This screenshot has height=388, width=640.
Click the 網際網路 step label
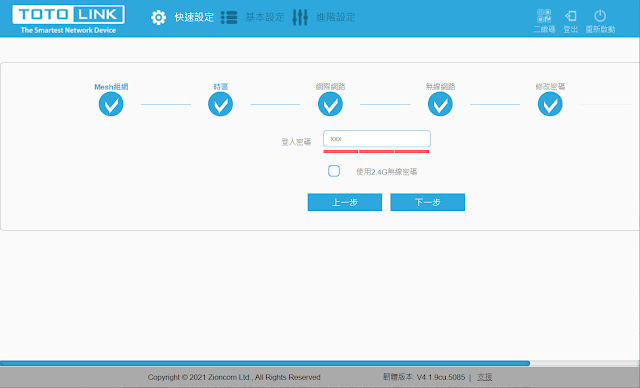pyautogui.click(x=331, y=86)
